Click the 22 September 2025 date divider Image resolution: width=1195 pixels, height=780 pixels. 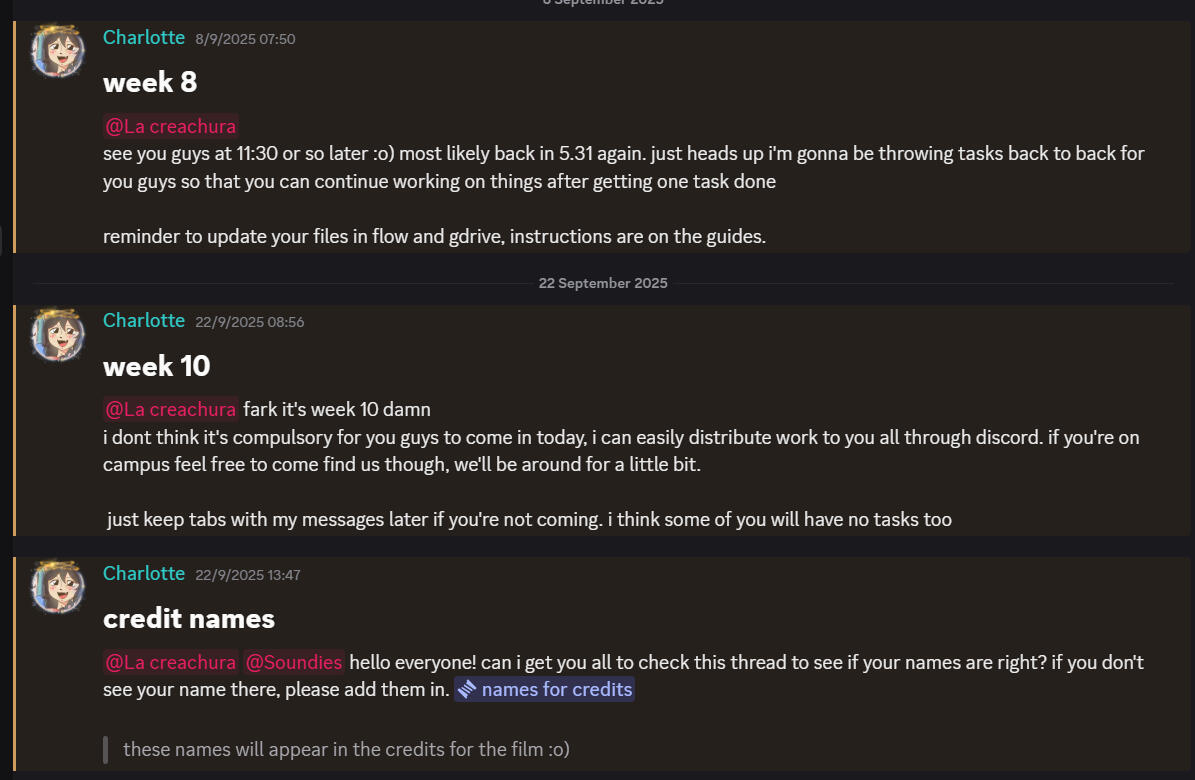click(603, 283)
